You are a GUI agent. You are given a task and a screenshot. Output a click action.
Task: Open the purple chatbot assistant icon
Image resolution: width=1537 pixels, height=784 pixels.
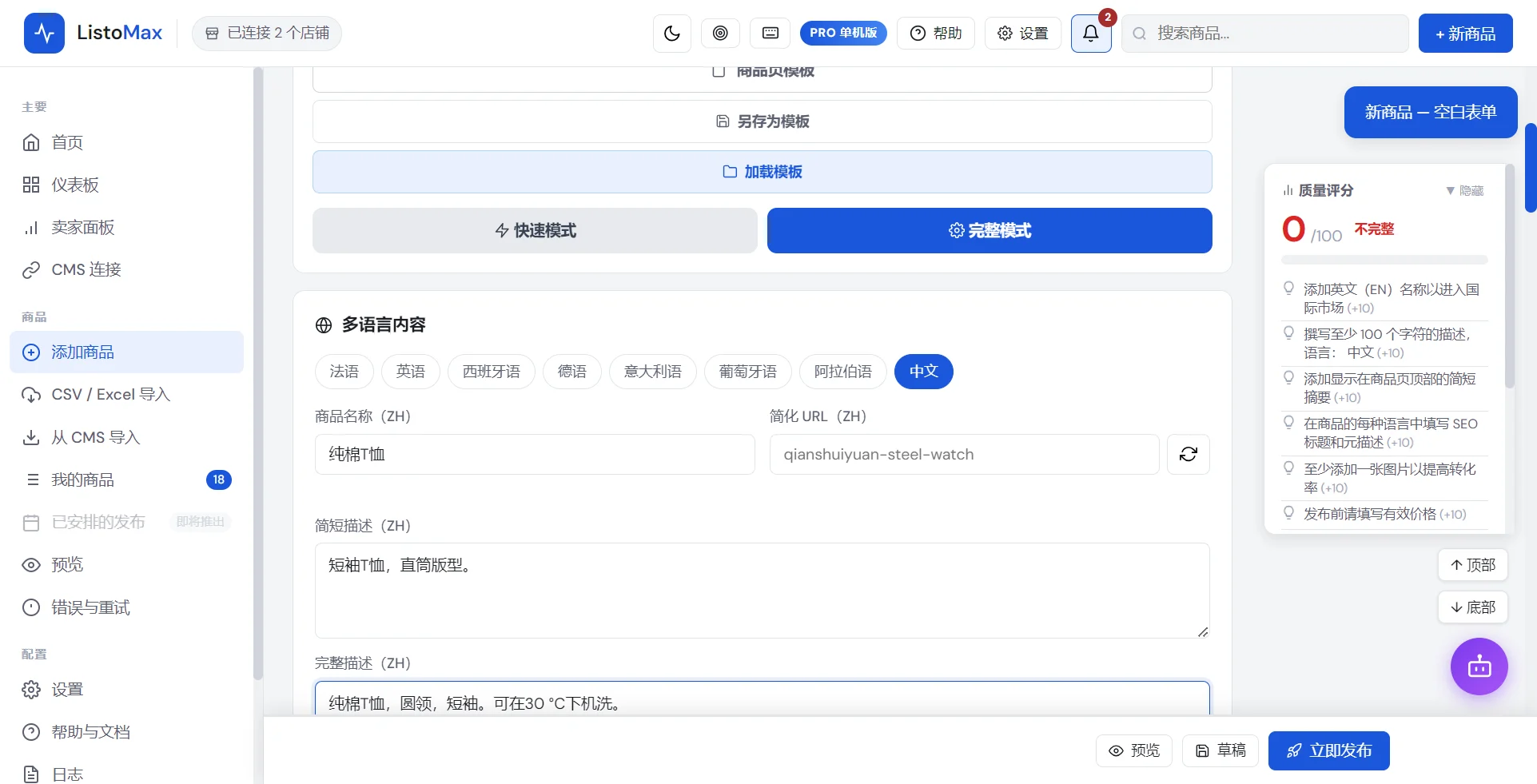coord(1479,667)
